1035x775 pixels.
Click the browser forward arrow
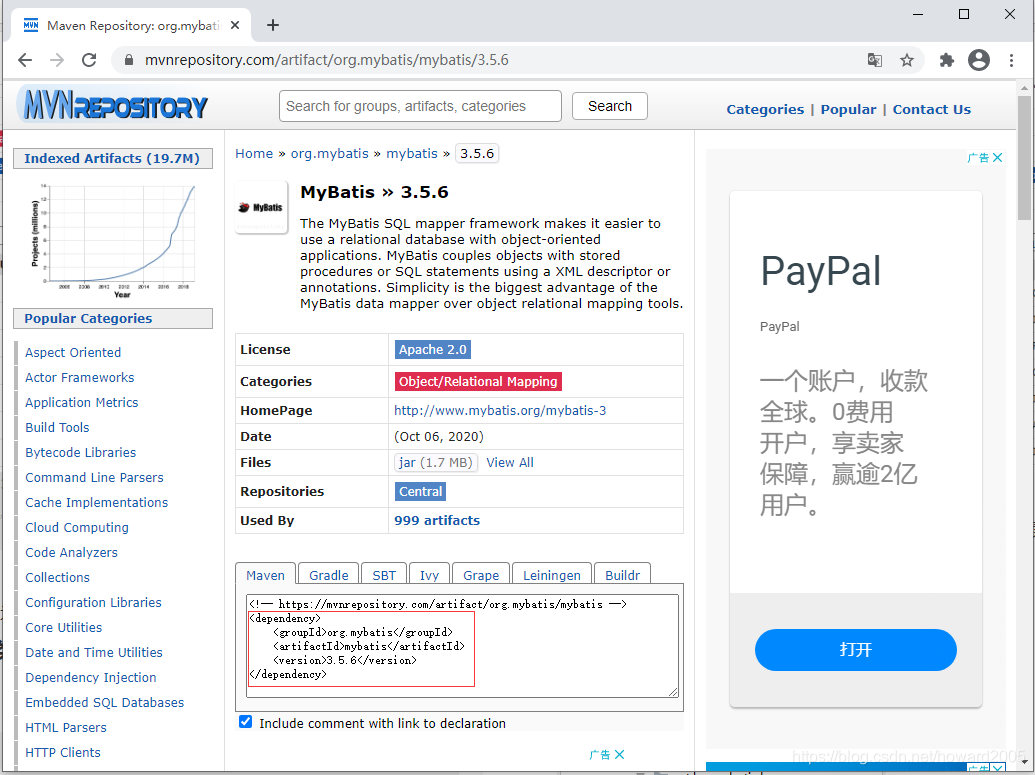coord(57,60)
